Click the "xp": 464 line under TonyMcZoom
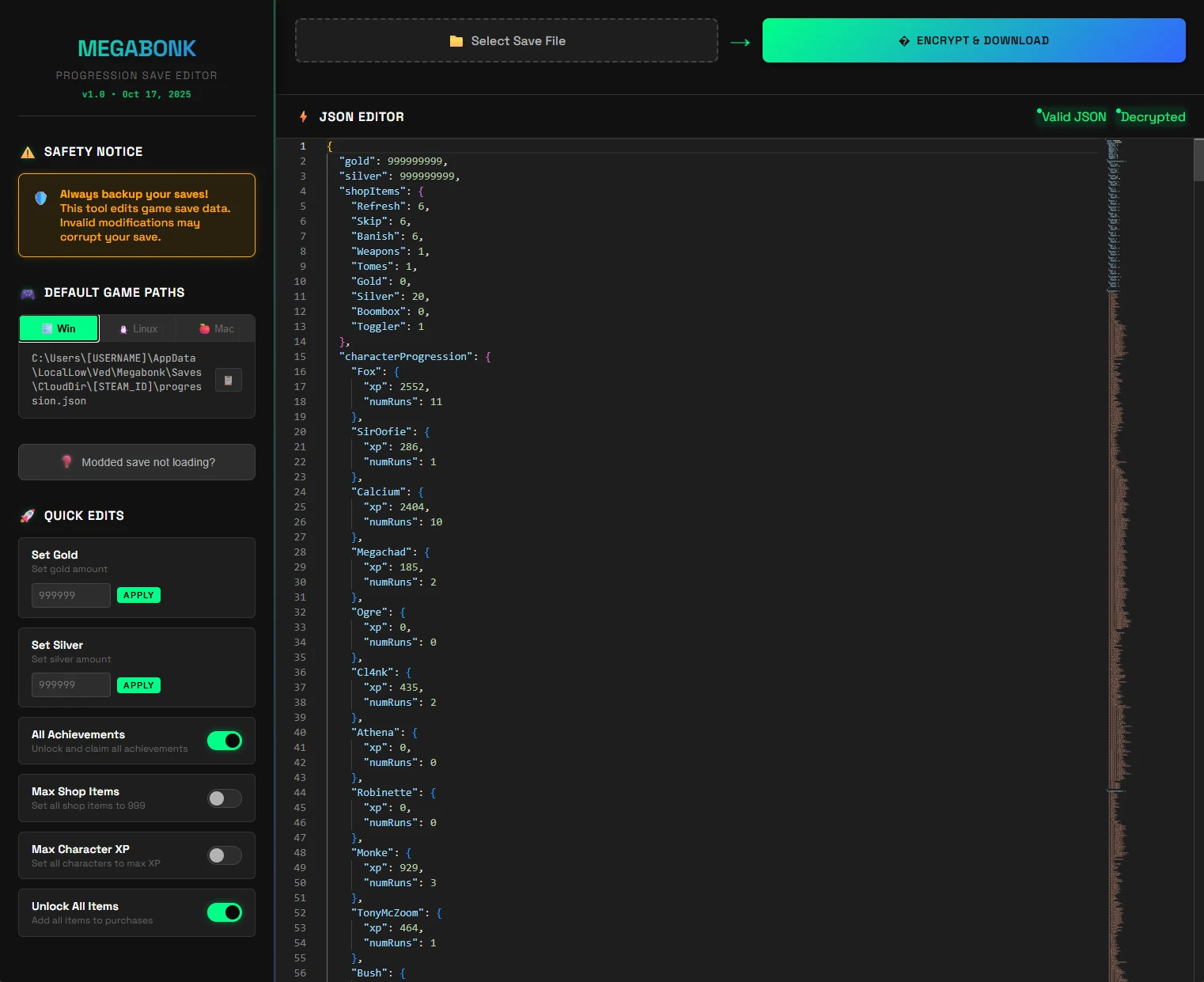Image resolution: width=1204 pixels, height=982 pixels. [x=393, y=928]
